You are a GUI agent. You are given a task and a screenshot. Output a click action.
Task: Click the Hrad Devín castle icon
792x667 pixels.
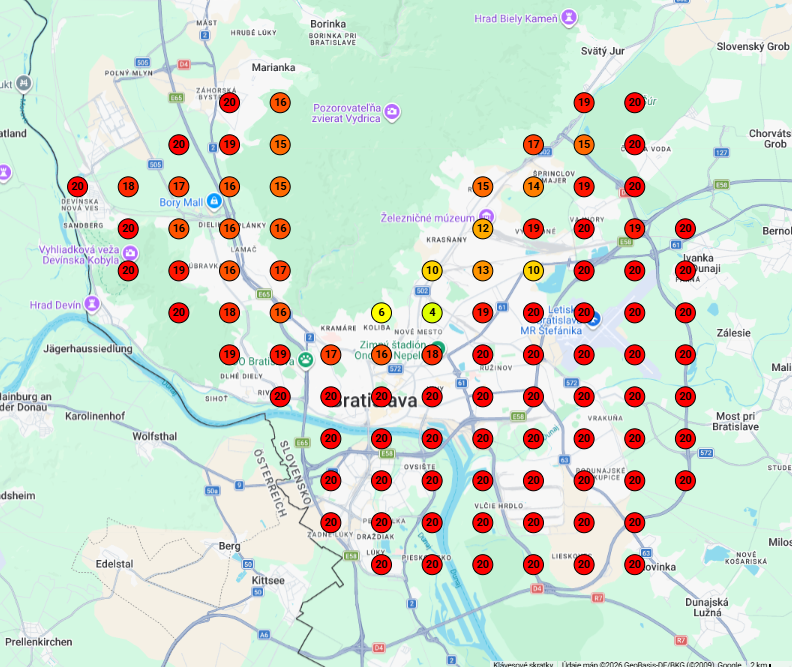(92, 303)
